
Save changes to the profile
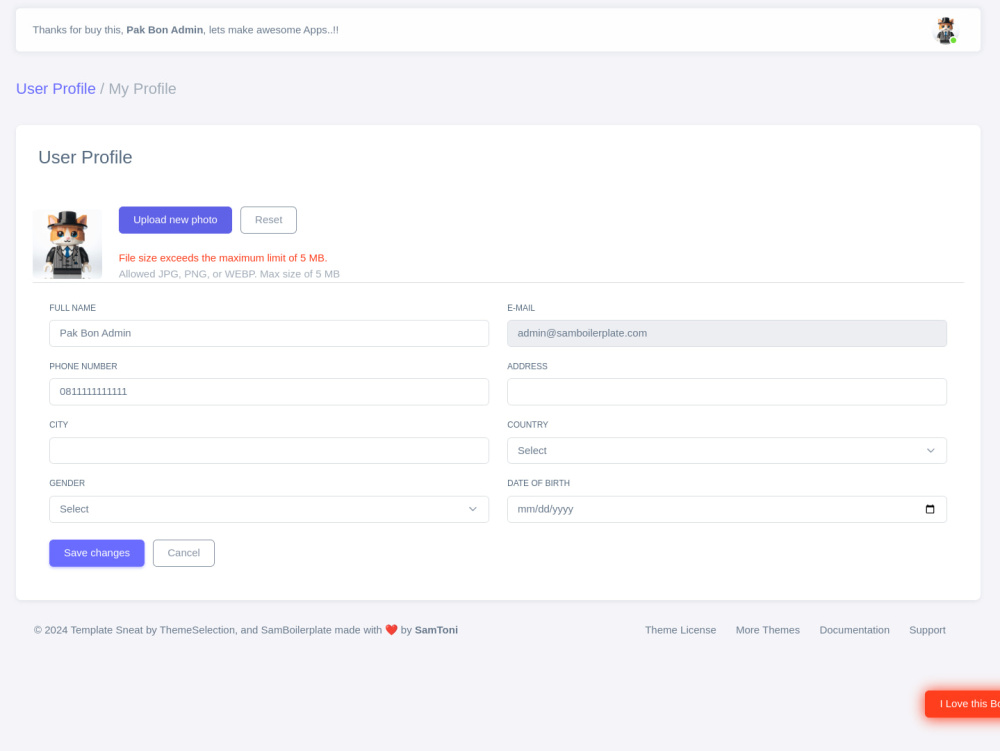click(x=97, y=553)
